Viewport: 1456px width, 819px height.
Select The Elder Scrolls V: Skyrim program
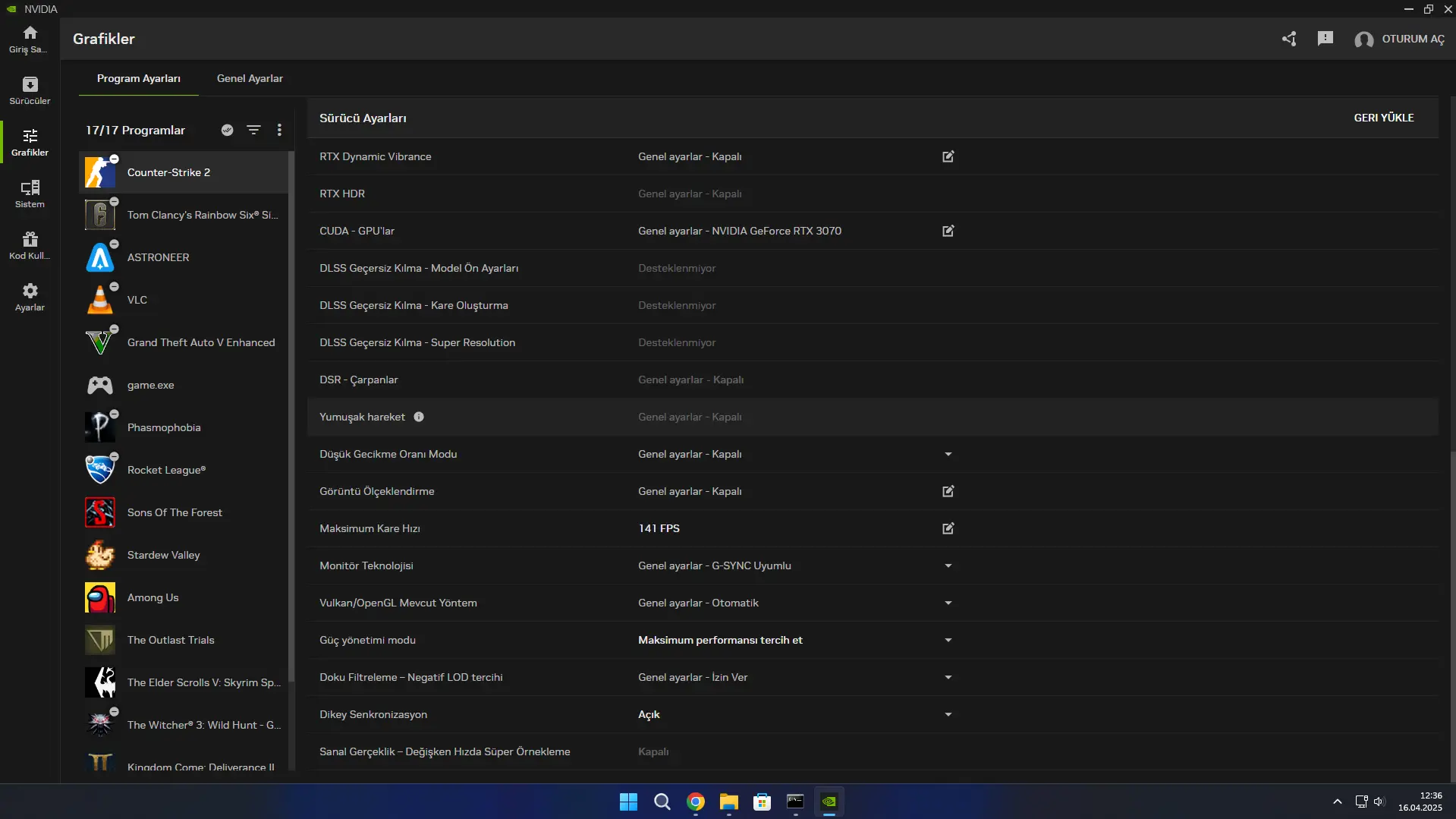[183, 682]
